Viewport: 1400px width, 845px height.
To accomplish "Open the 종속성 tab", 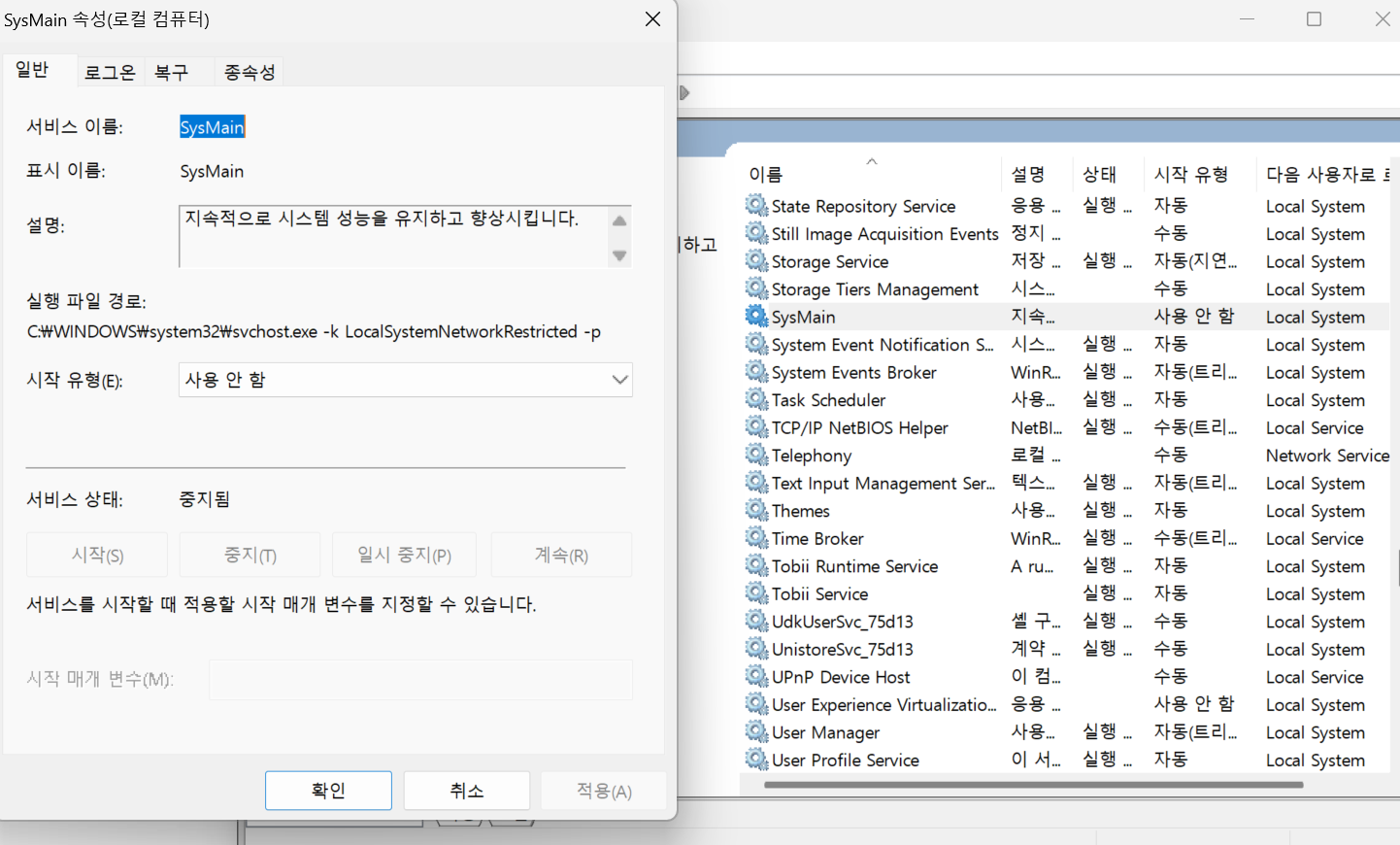I will point(249,70).
